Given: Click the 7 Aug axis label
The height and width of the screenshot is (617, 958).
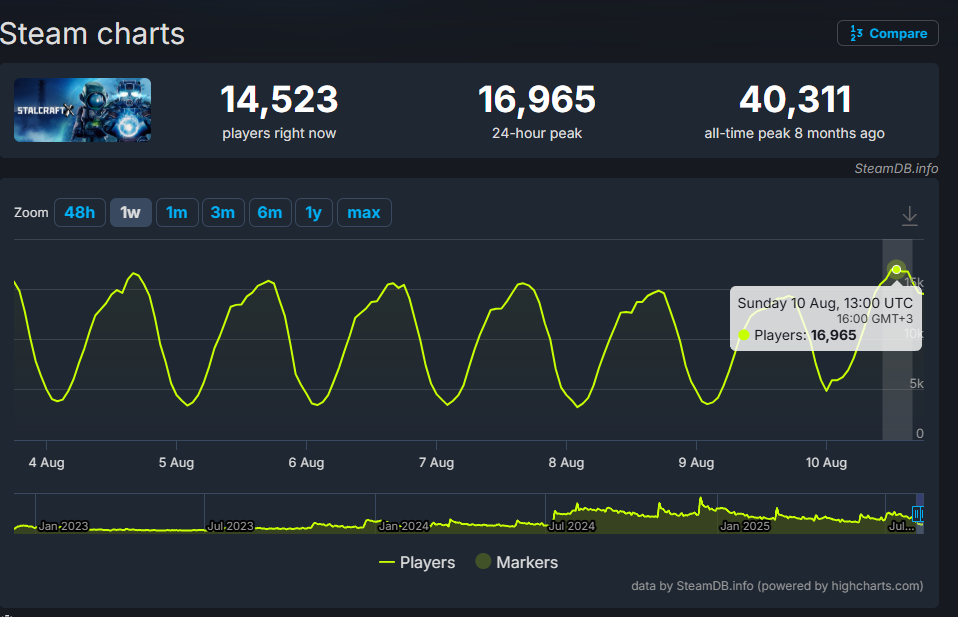Looking at the screenshot, I should tap(436, 462).
